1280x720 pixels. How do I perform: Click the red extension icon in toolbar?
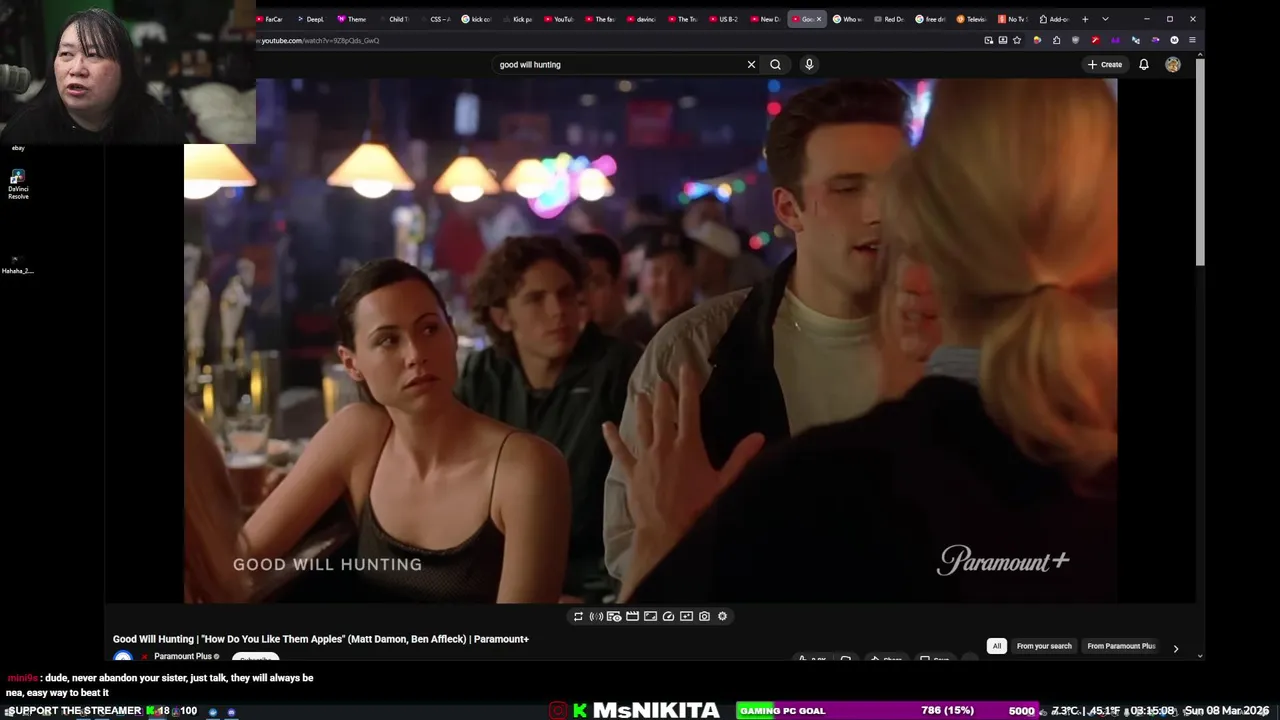(1096, 40)
